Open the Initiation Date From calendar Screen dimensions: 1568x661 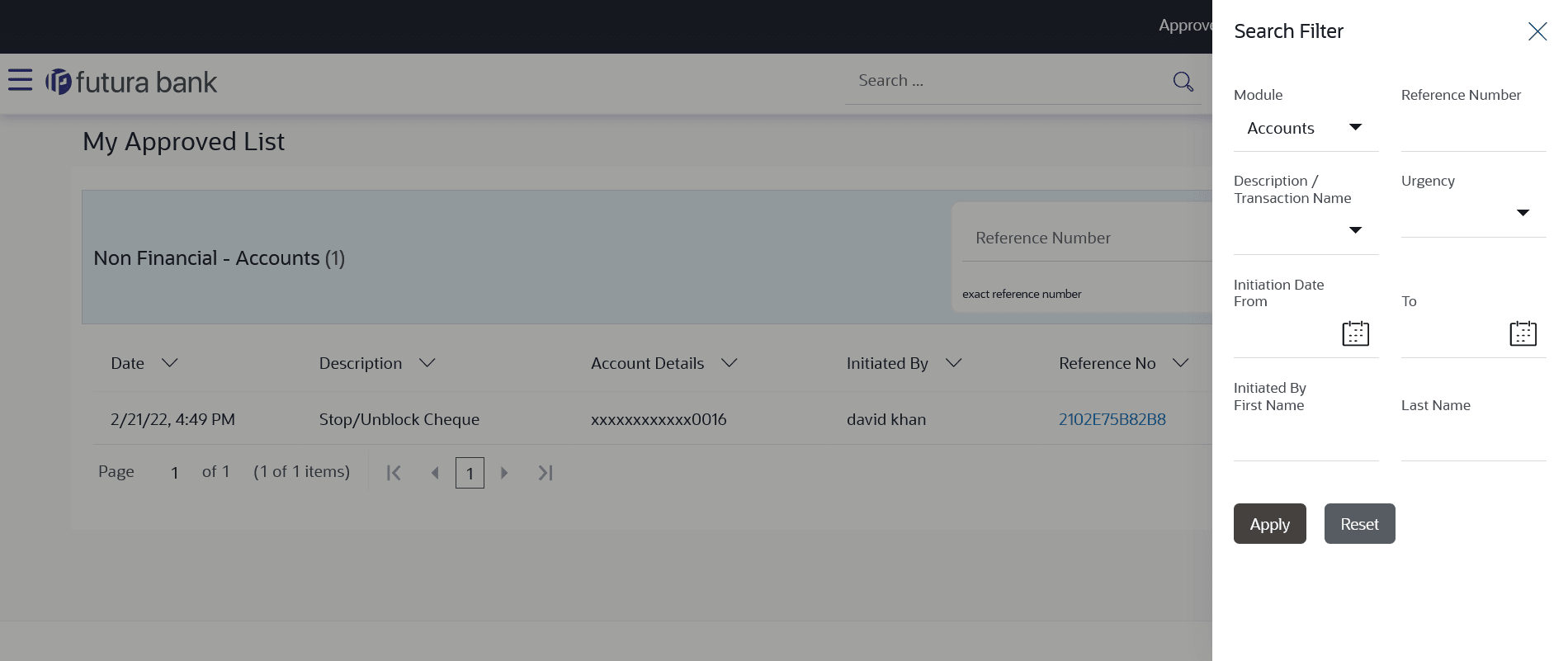[x=1355, y=333]
